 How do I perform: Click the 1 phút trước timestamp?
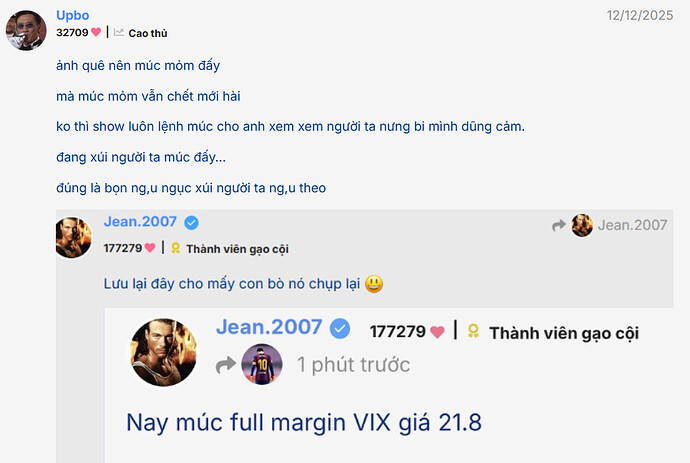[x=353, y=365]
